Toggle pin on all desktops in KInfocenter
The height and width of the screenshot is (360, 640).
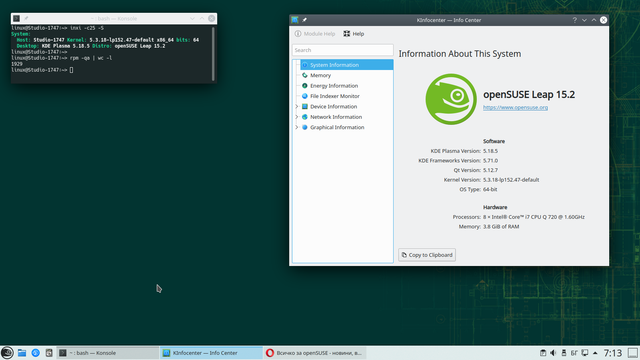(x=304, y=20)
